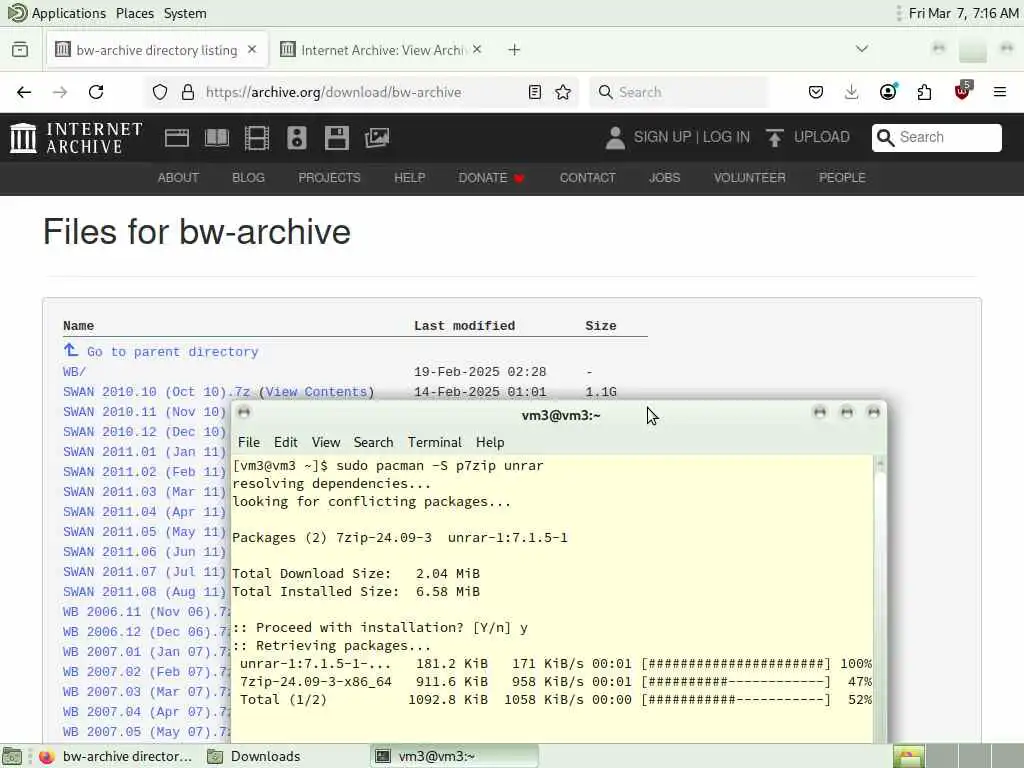
Task: Click Go to parent directory link
Action: [161, 351]
